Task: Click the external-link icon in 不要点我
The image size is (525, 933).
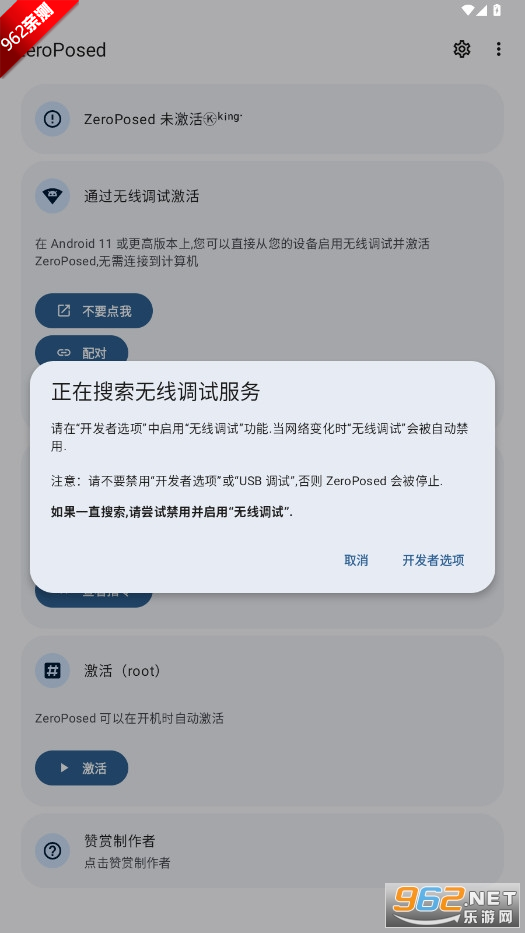Action: coord(64,311)
